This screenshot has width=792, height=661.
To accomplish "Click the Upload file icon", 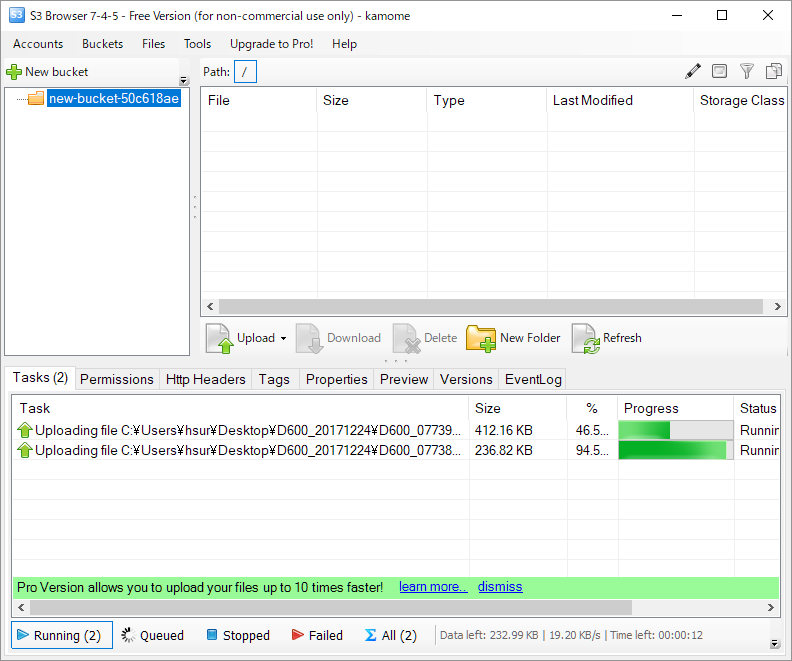I will tap(220, 338).
